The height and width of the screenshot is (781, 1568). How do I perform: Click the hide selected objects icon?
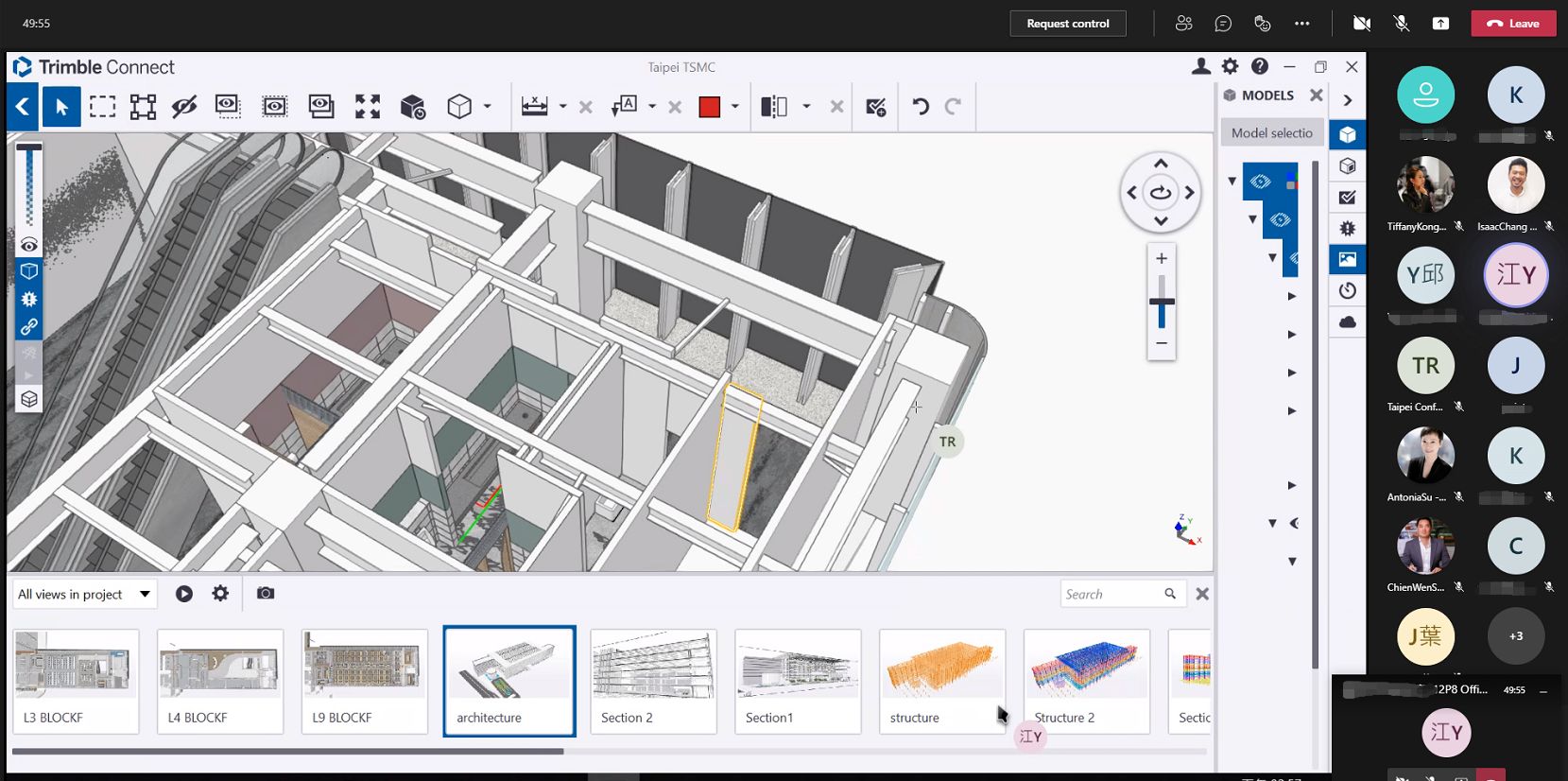[184, 107]
